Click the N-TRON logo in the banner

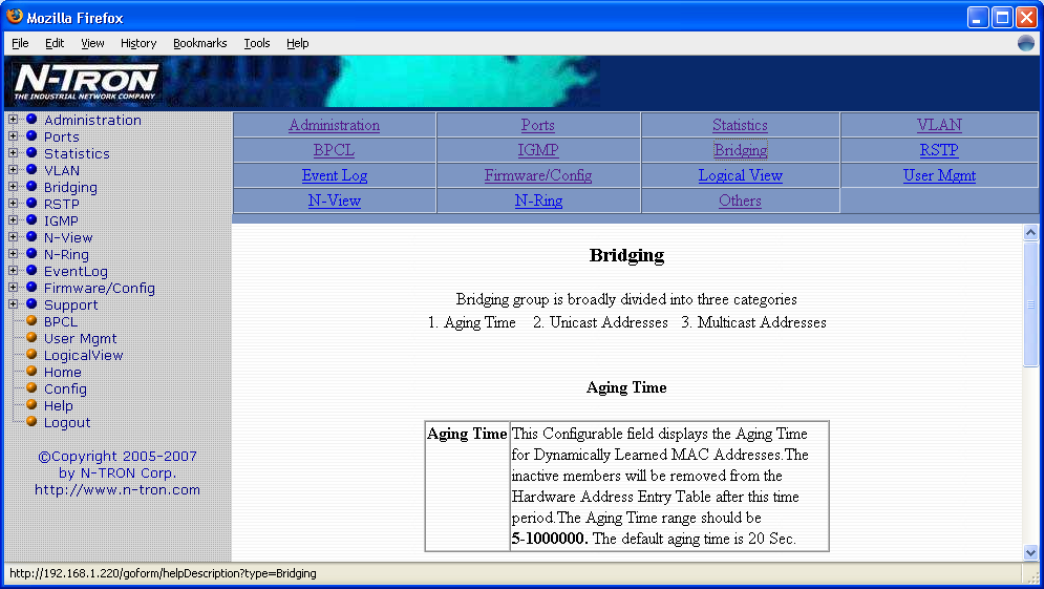87,81
